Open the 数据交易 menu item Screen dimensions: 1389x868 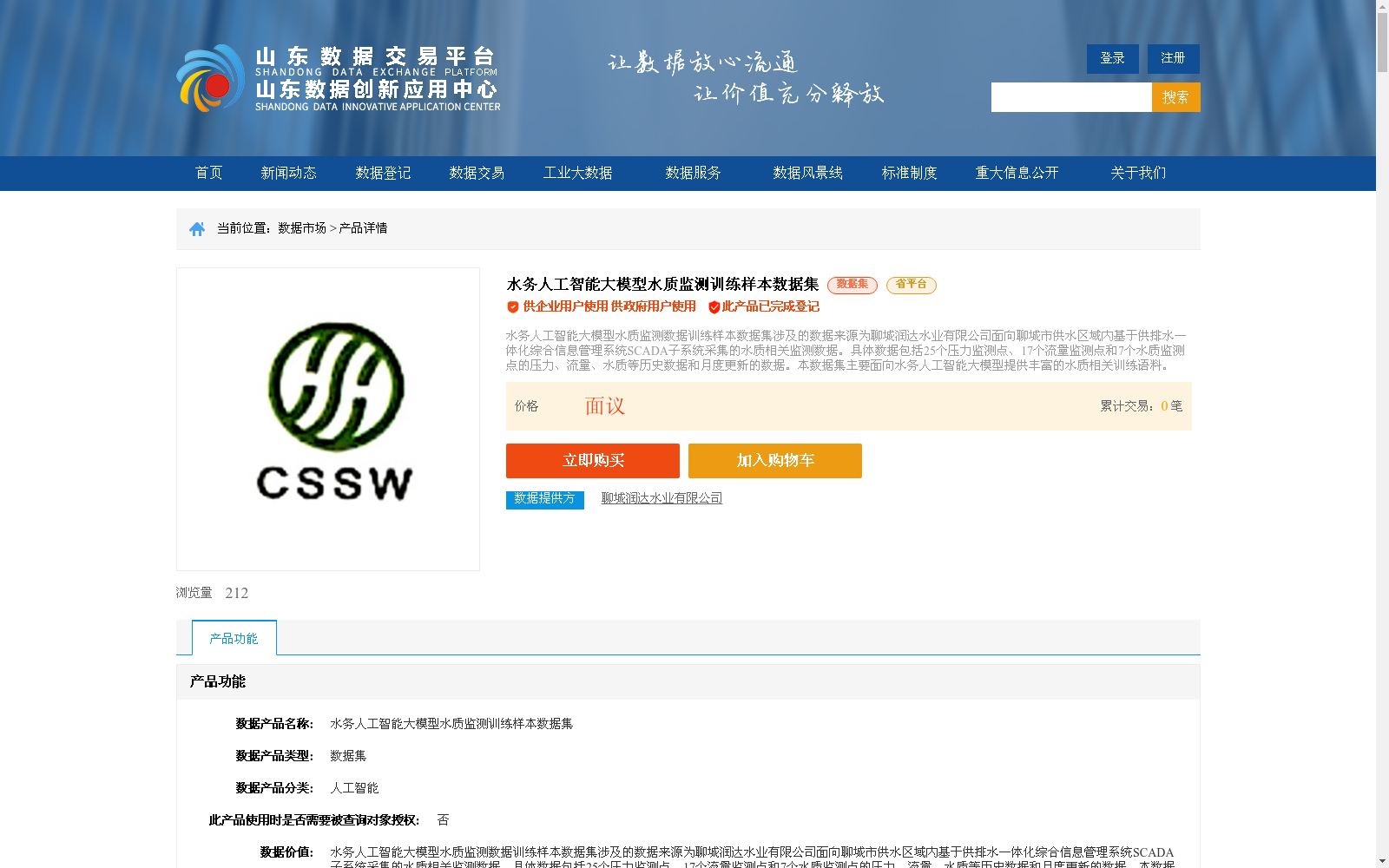[477, 173]
